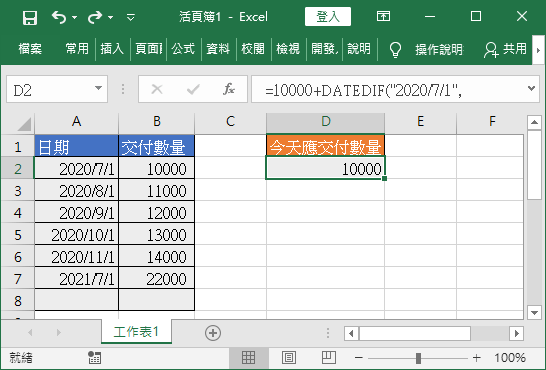Click the 操作說明 search box

pyautogui.click(x=439, y=49)
